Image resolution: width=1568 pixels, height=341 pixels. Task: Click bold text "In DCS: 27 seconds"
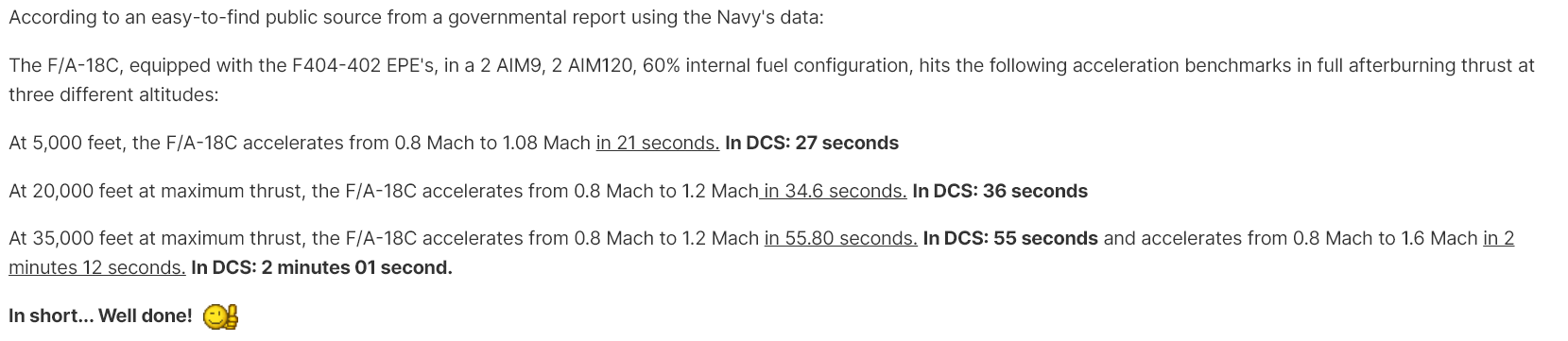point(812,143)
